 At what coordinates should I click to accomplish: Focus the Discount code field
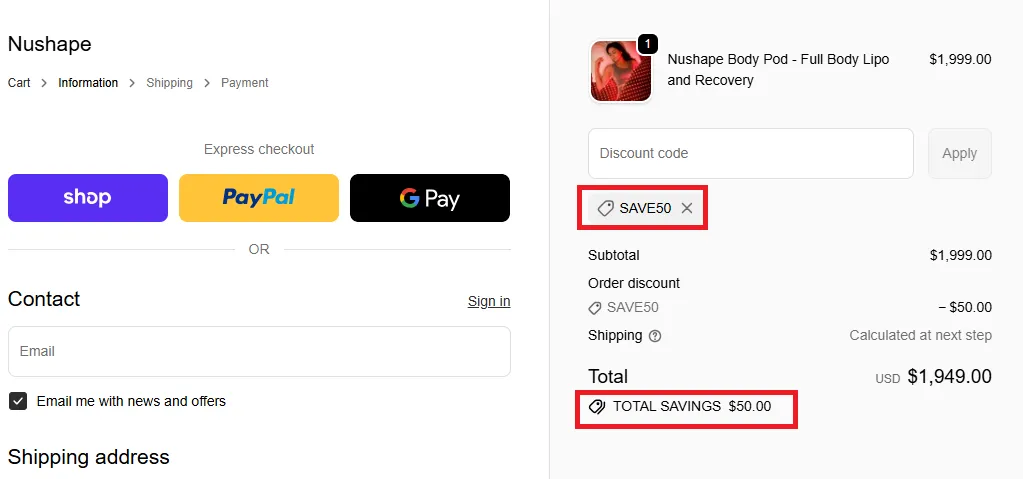(750, 153)
